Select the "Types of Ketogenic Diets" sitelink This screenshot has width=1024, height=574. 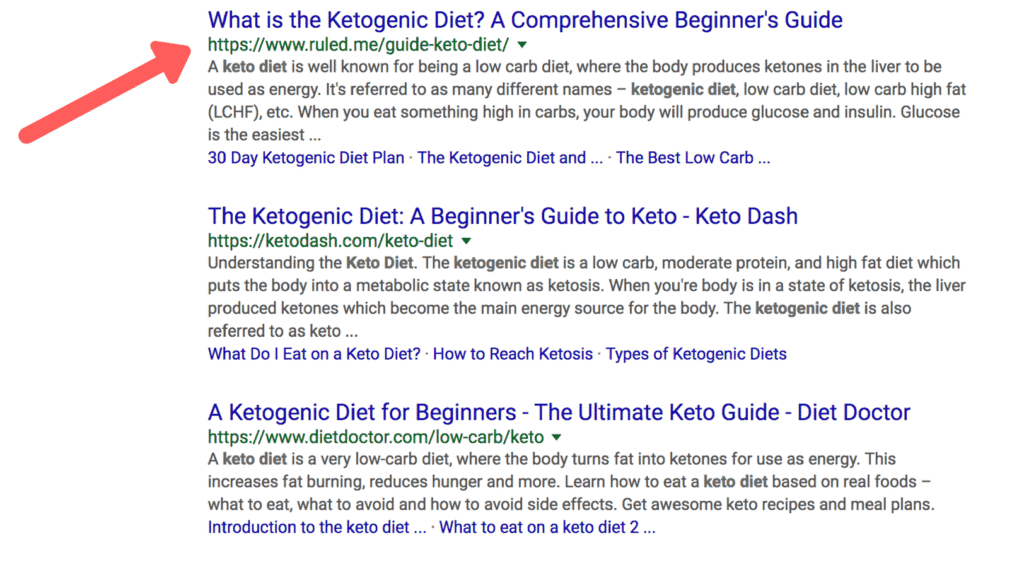pos(696,354)
